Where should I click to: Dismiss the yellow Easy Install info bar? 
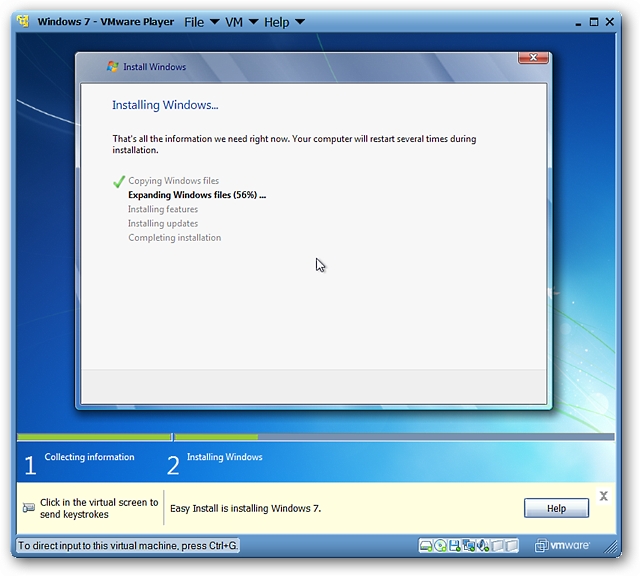tap(604, 496)
